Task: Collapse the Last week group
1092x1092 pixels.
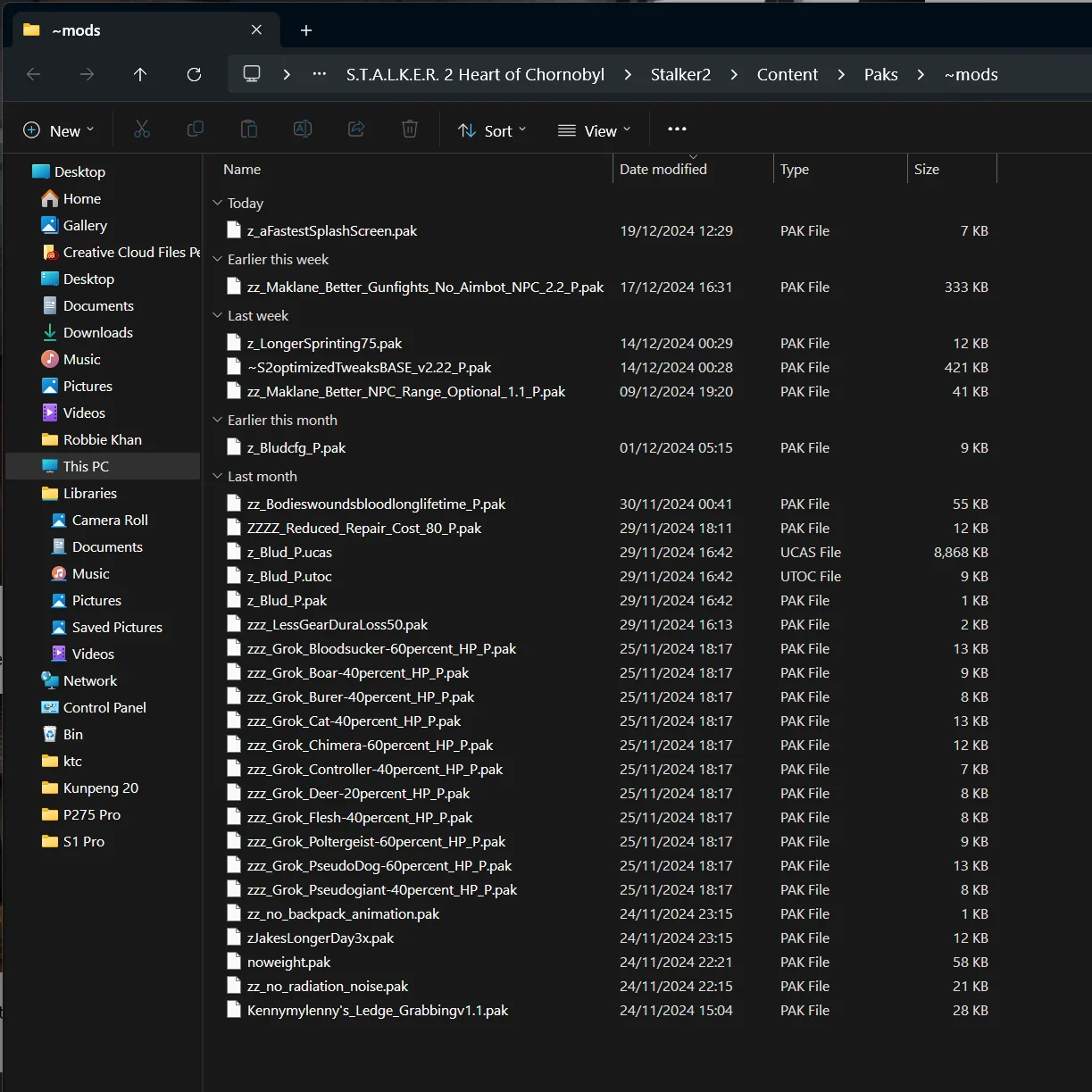Action: [x=217, y=315]
